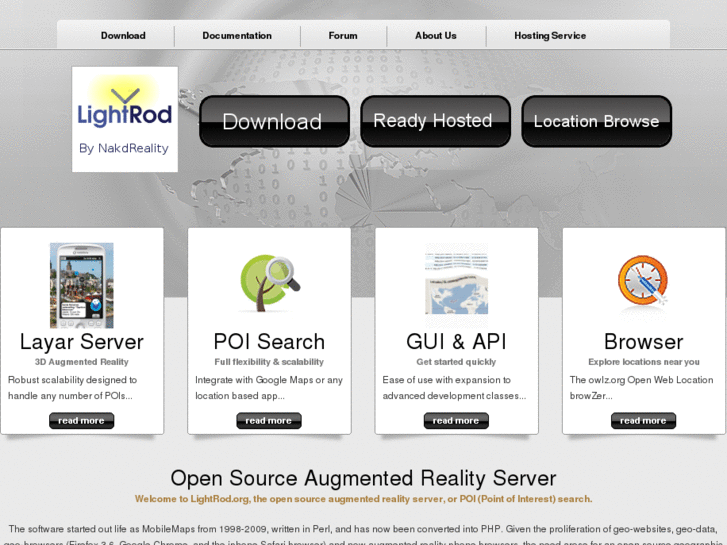Image resolution: width=727 pixels, height=545 pixels.
Task: Click read more under POI Search
Action: [x=269, y=421]
